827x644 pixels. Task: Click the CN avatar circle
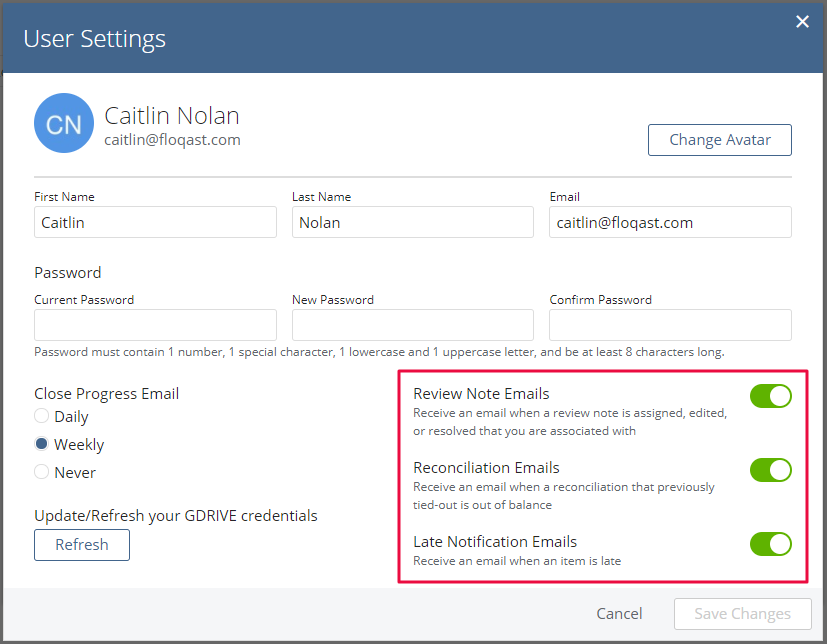[64, 123]
